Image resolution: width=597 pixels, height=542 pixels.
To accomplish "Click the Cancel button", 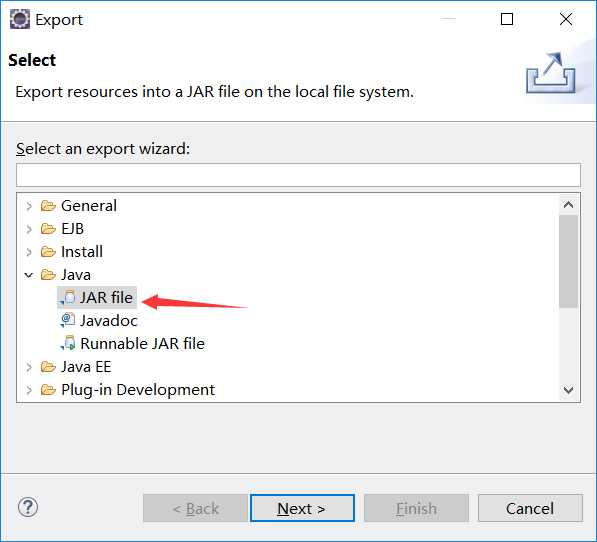I will (530, 508).
